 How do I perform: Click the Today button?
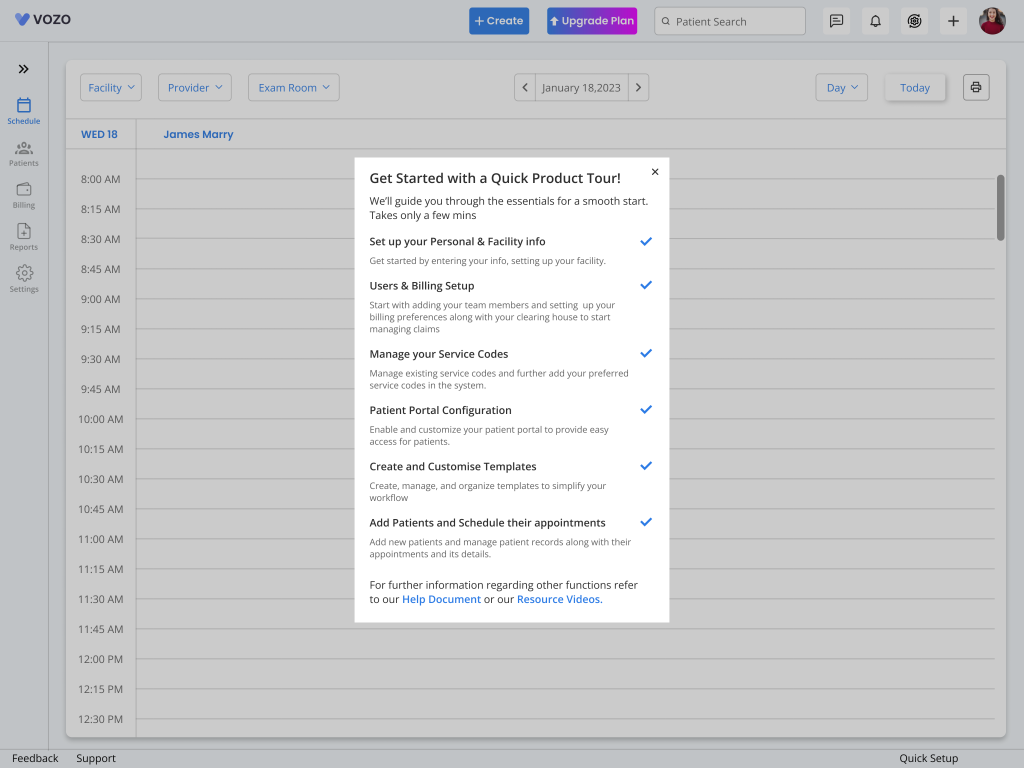[915, 88]
